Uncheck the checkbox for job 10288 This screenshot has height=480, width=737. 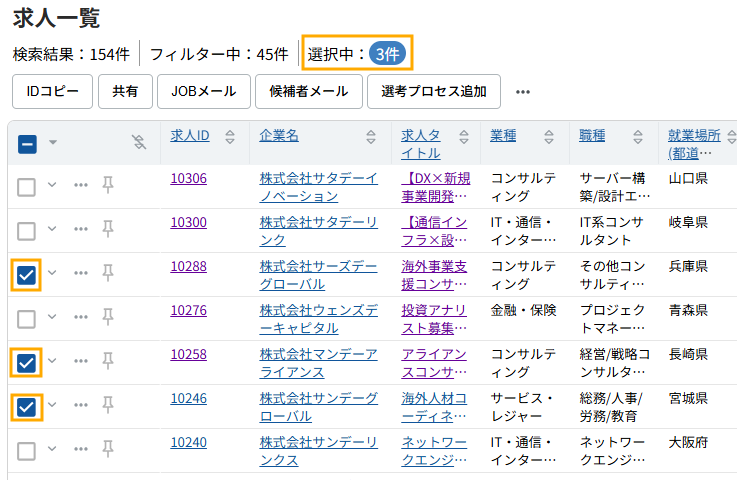(x=27, y=274)
